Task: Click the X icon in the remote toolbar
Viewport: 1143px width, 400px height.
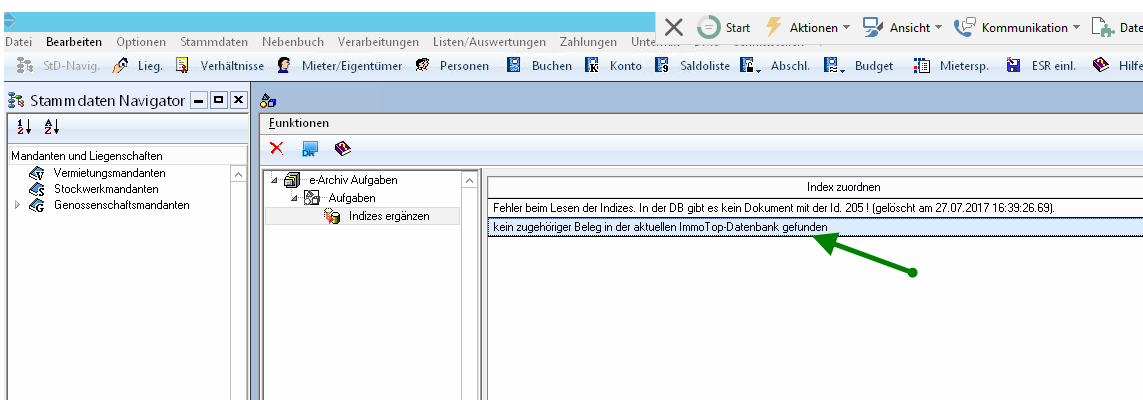Action: pyautogui.click(x=674, y=28)
